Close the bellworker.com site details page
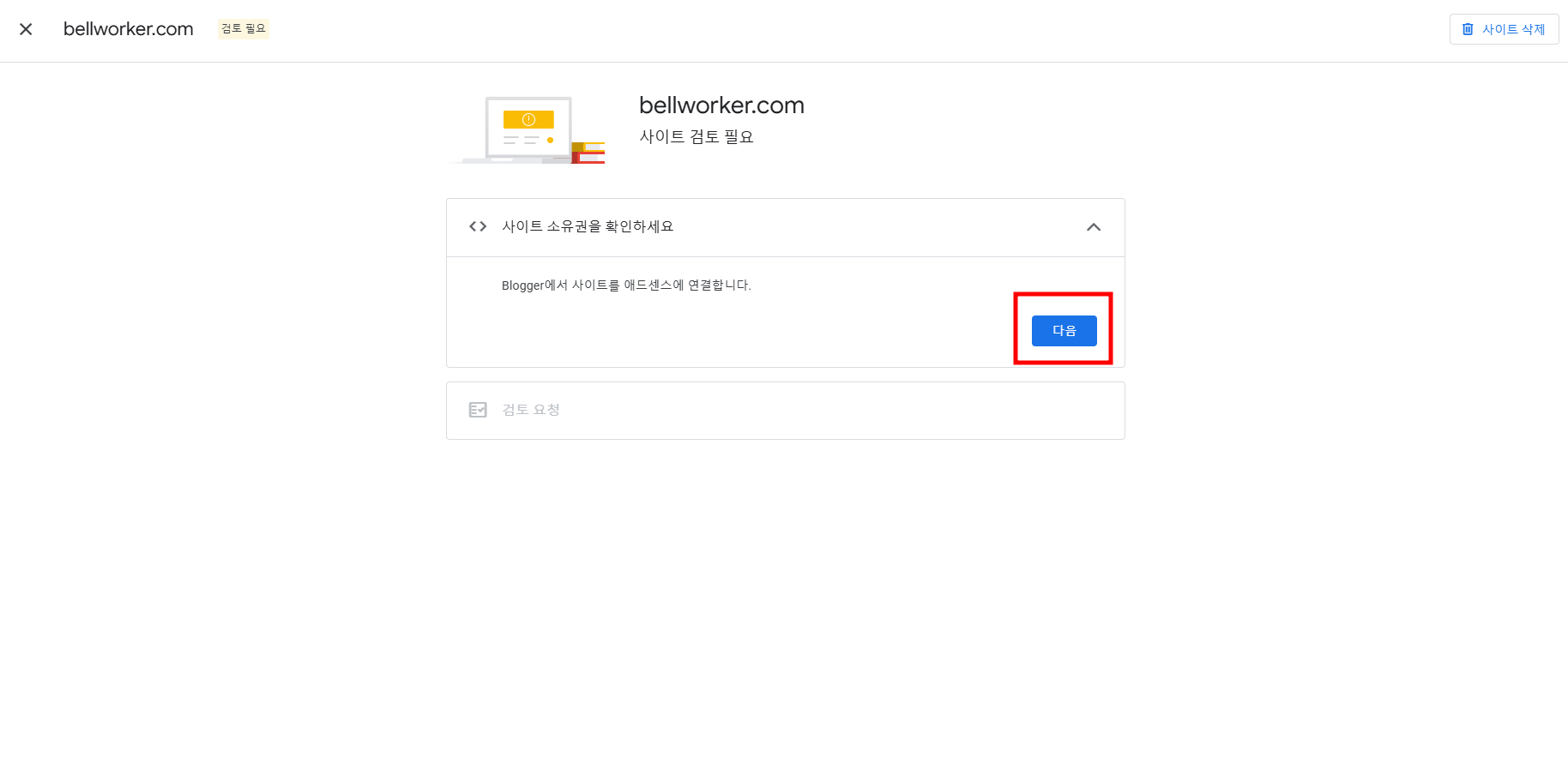 pos(26,29)
